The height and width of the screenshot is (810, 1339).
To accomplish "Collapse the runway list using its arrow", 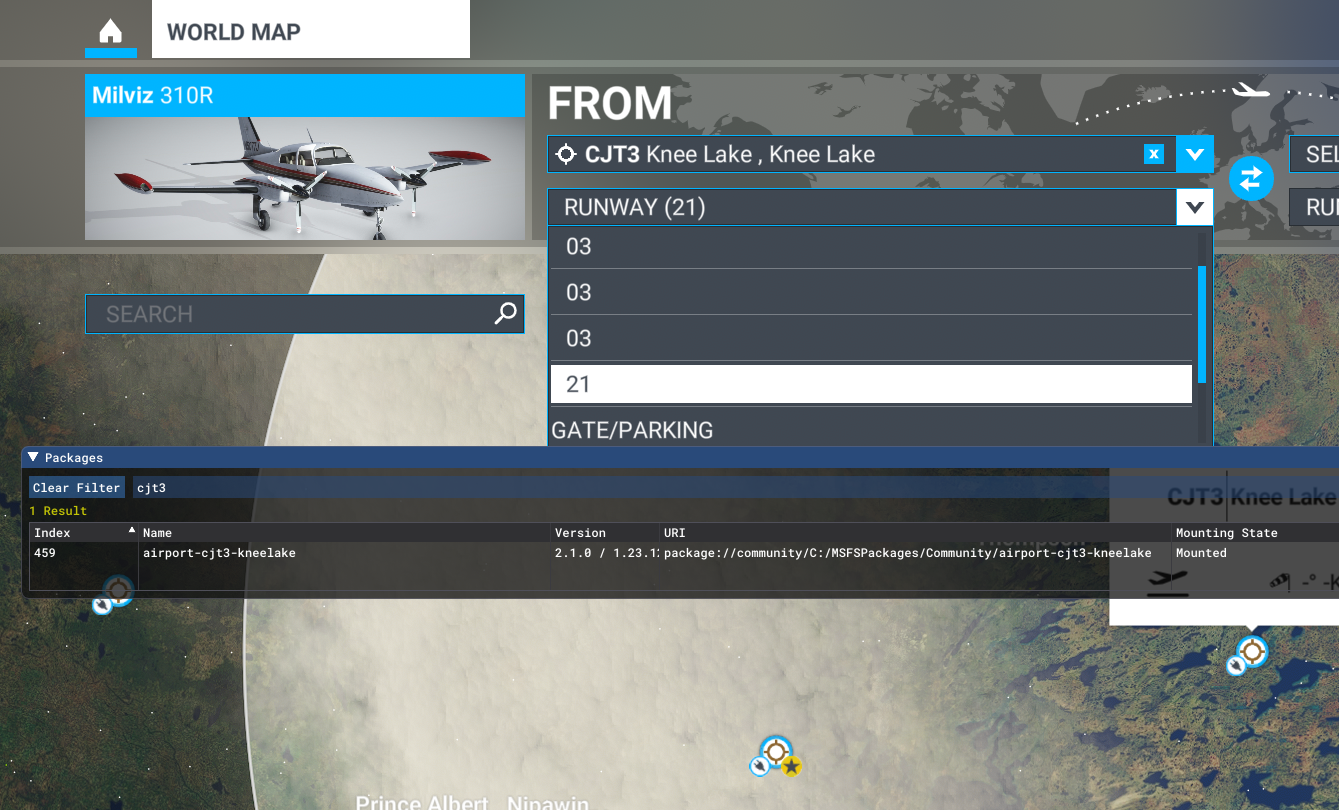I will [x=1195, y=207].
